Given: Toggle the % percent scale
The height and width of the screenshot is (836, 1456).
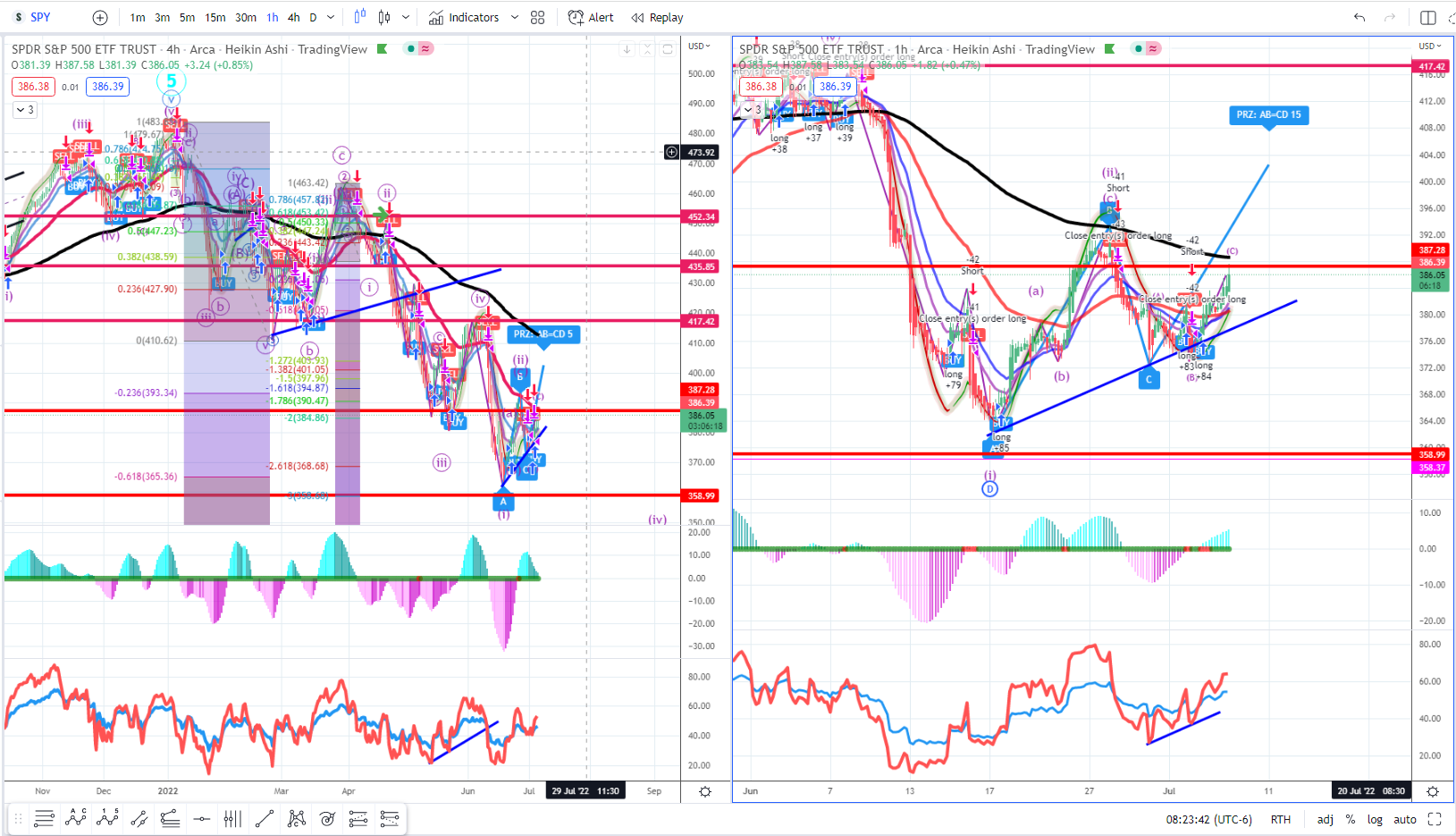Looking at the screenshot, I should tap(1351, 819).
